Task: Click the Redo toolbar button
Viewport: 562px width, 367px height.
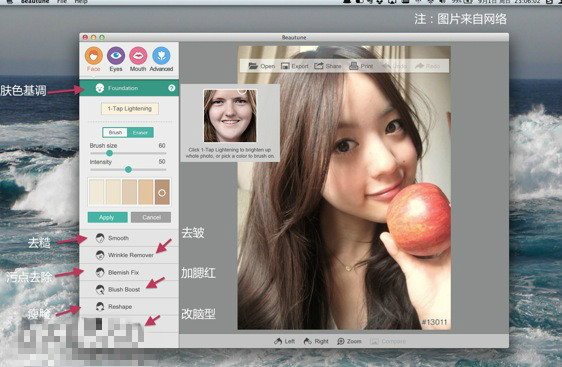Action: tap(427, 66)
